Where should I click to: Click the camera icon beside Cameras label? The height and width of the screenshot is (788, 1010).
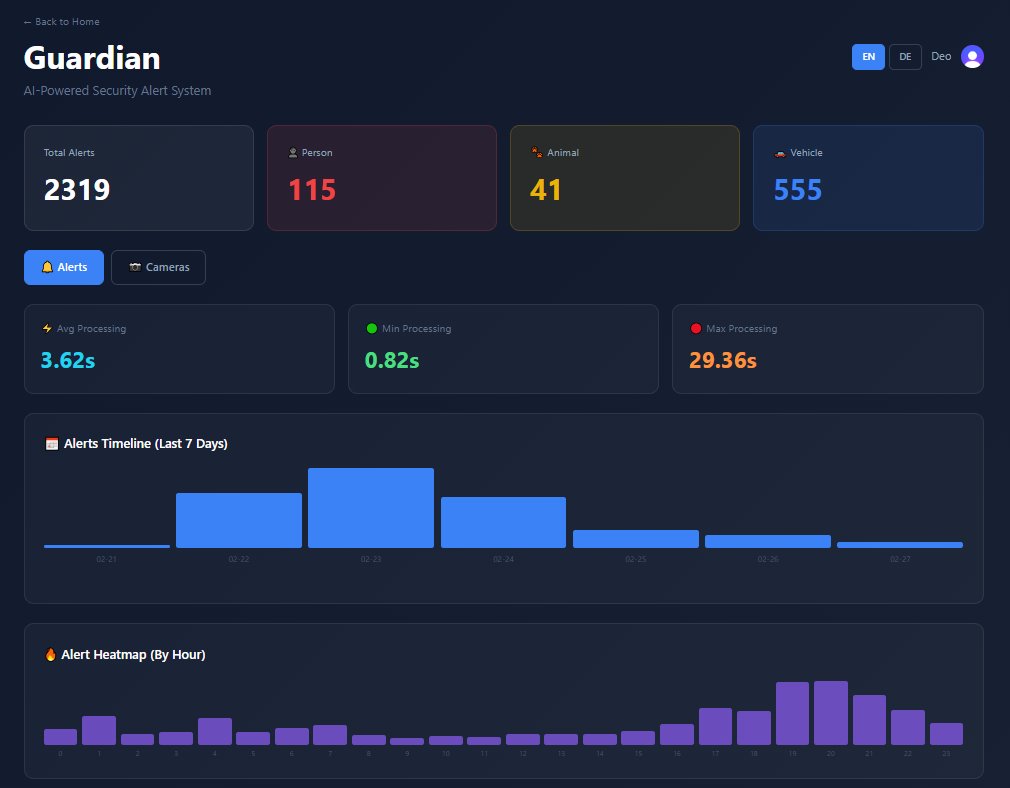(x=135, y=267)
